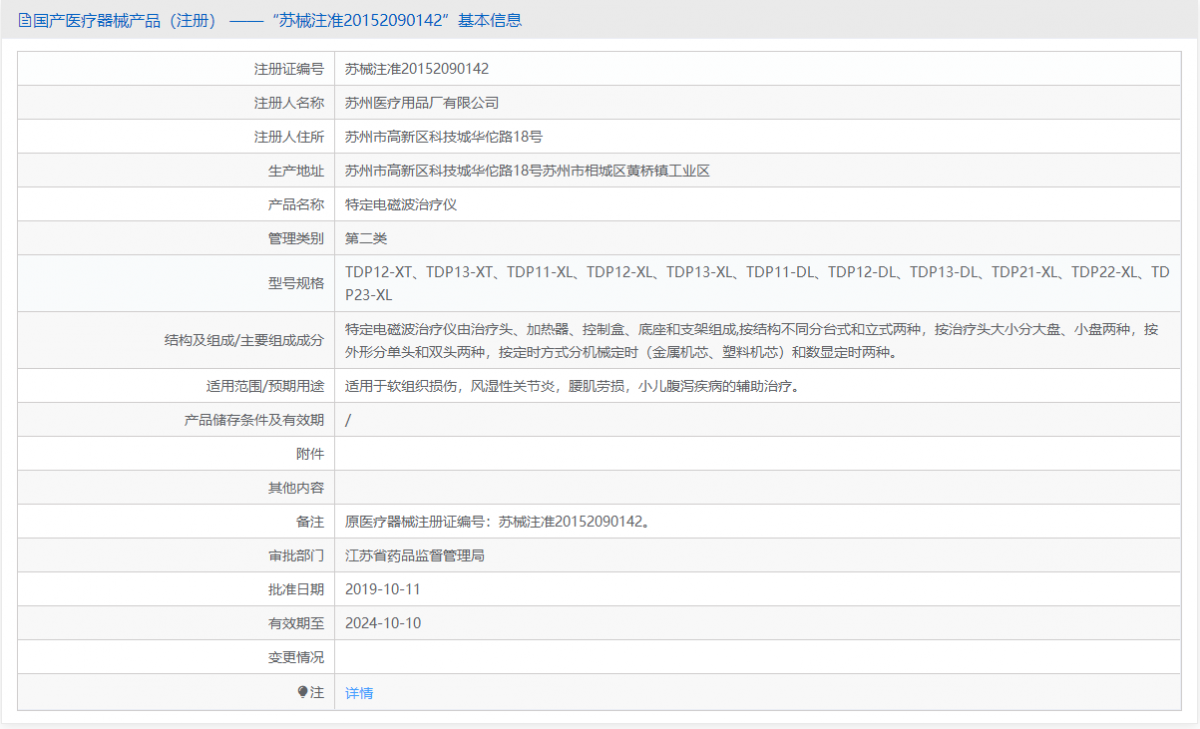
Task: Select the company name 苏州医疗用品厂有限公司
Action: tap(422, 103)
